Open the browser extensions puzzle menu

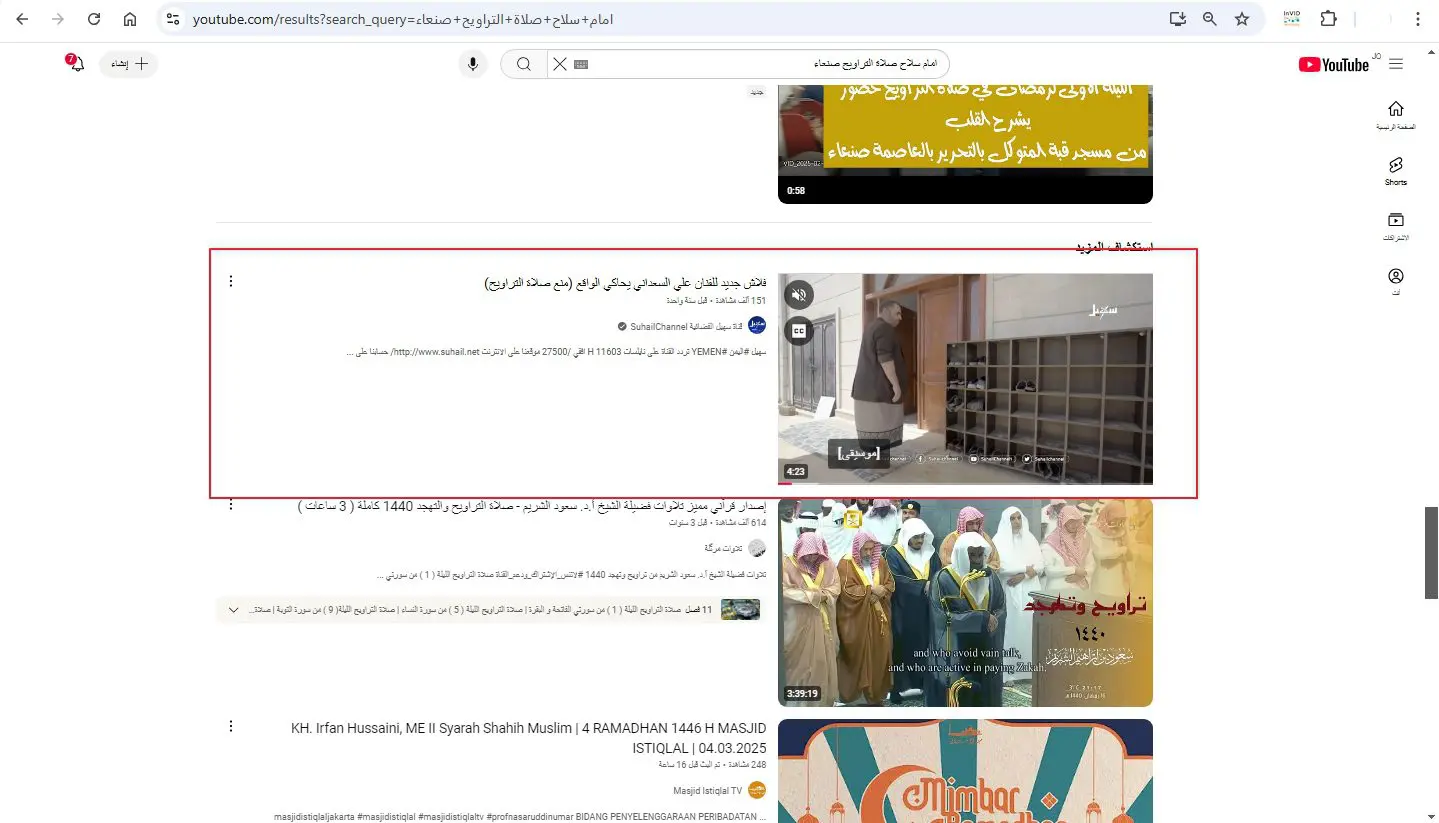coord(1328,19)
